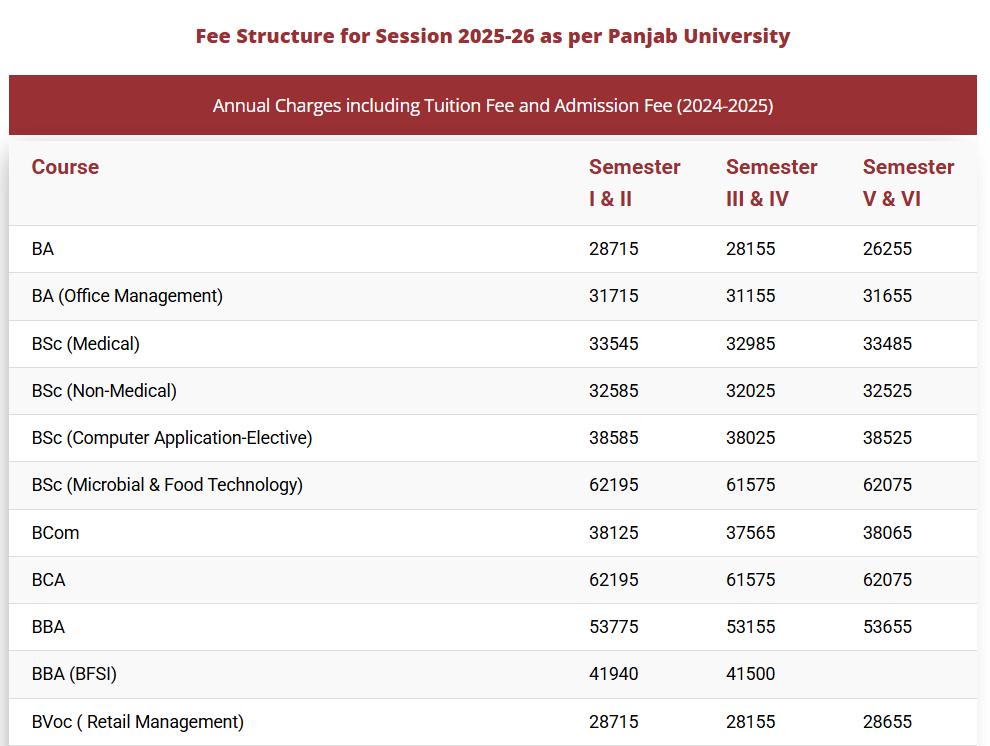This screenshot has width=990, height=746.
Task: Select the Annual Charges red banner
Action: [x=493, y=105]
